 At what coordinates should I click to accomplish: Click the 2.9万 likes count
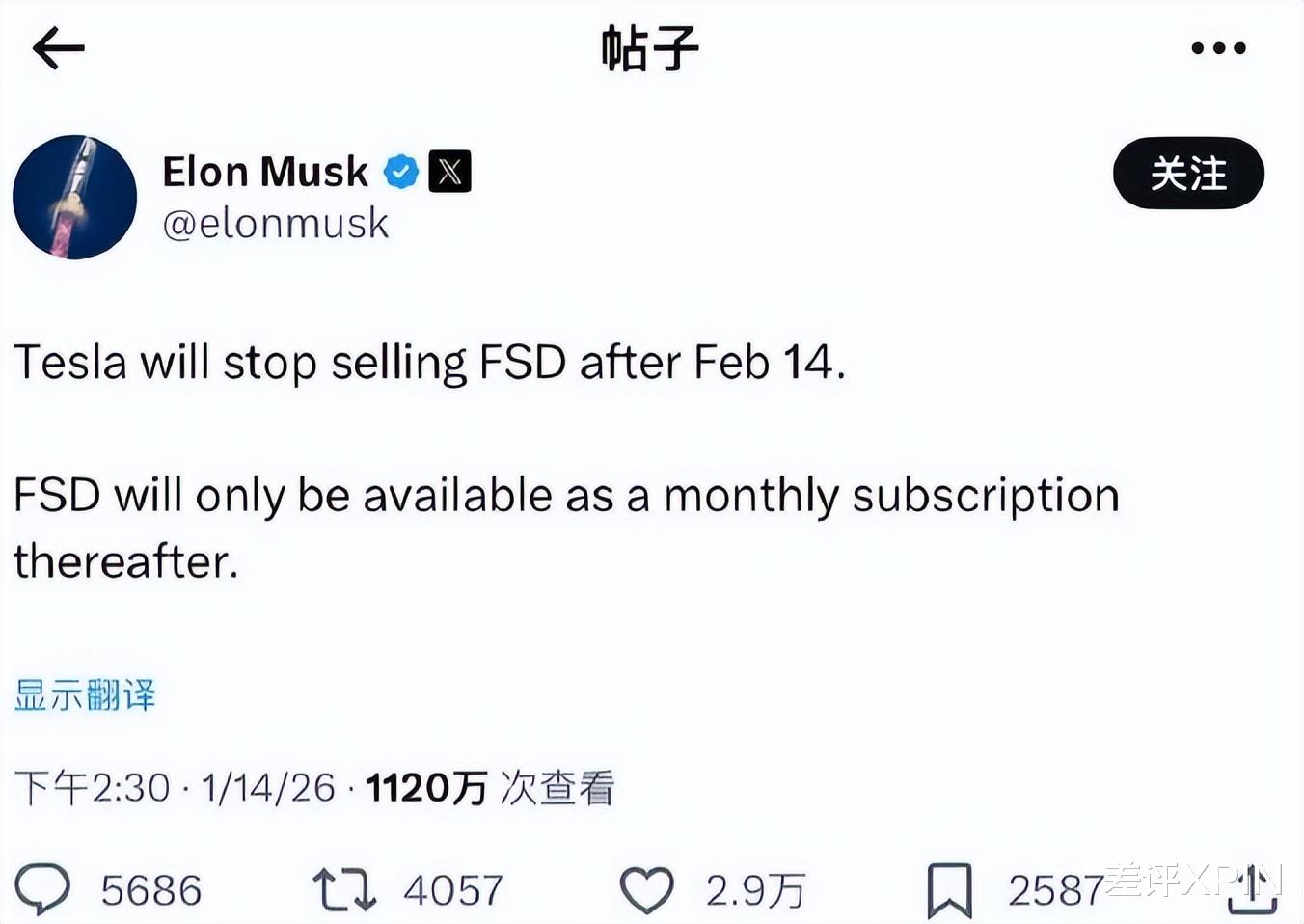pos(754,890)
